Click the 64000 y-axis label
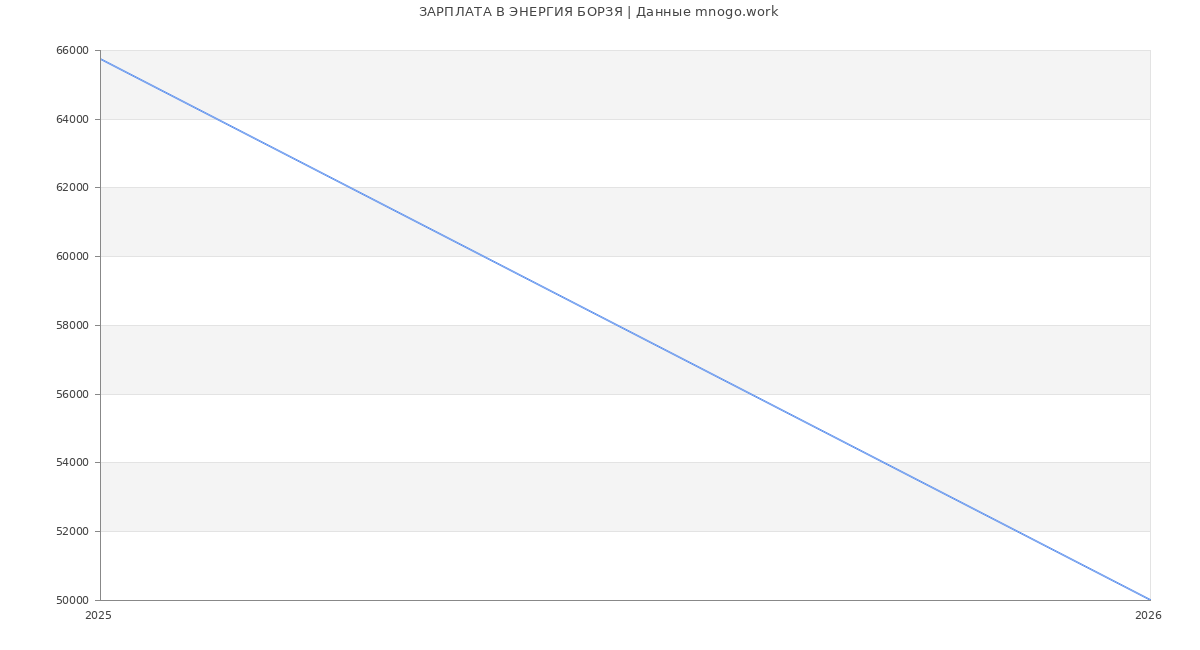 pos(73,120)
